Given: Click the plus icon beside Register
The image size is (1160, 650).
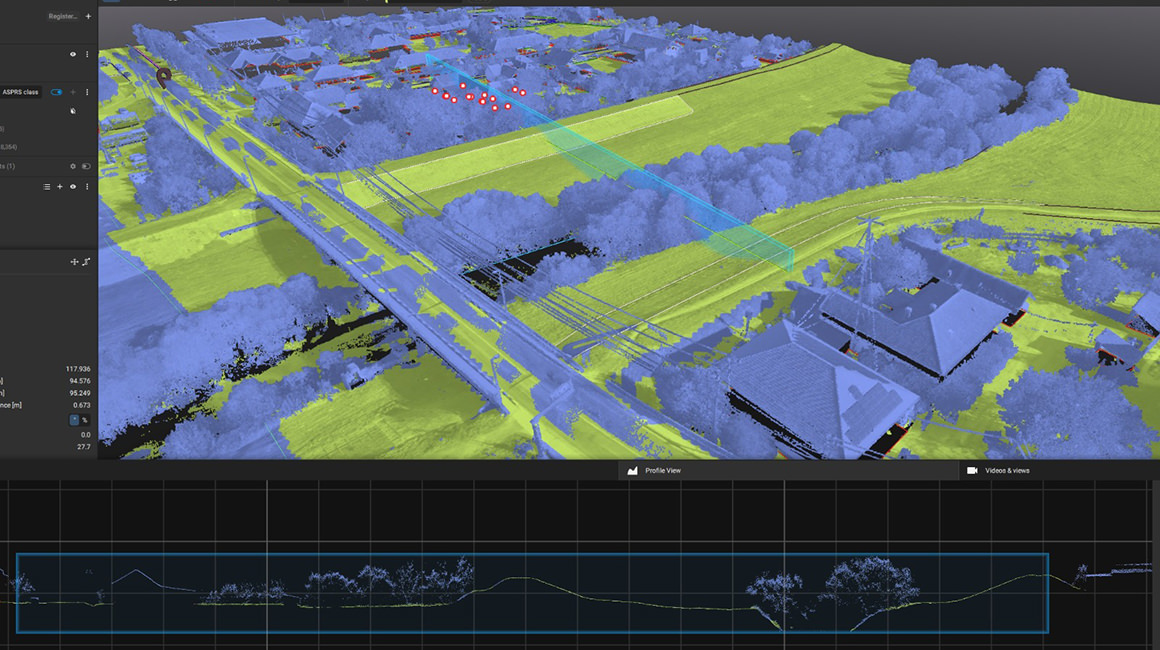Looking at the screenshot, I should pyautogui.click(x=88, y=16).
